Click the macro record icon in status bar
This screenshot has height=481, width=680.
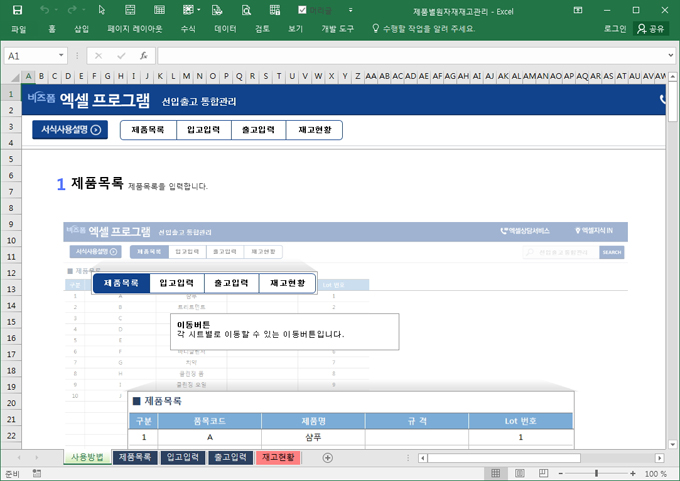(36, 473)
